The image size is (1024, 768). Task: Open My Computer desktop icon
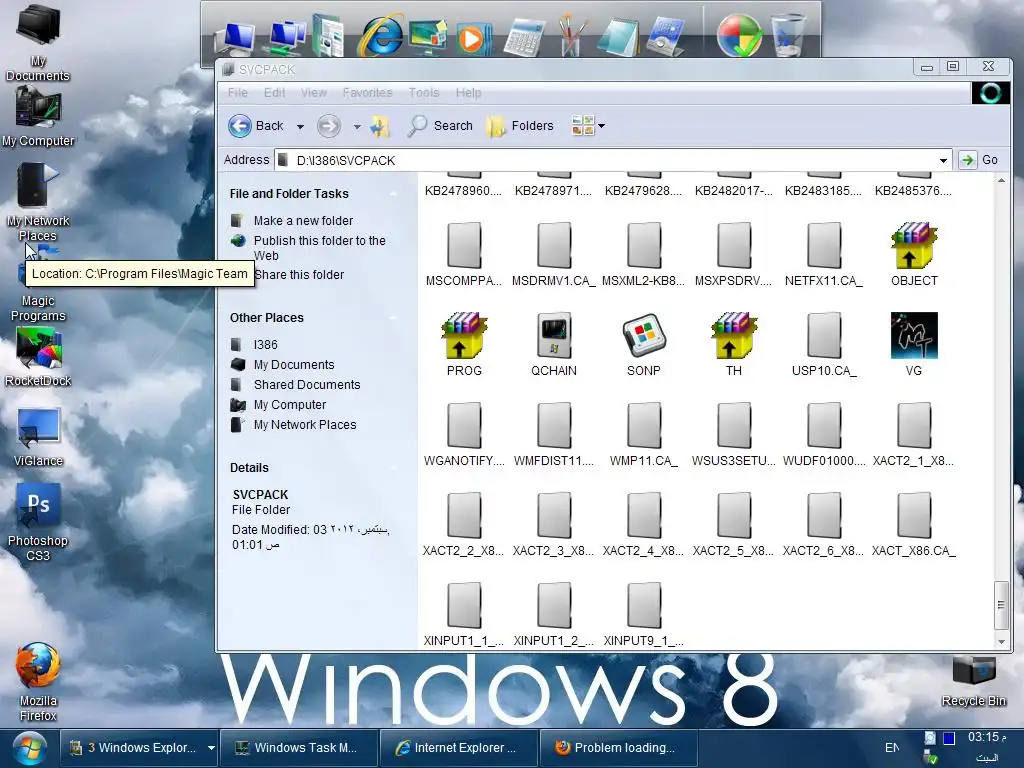[x=38, y=117]
